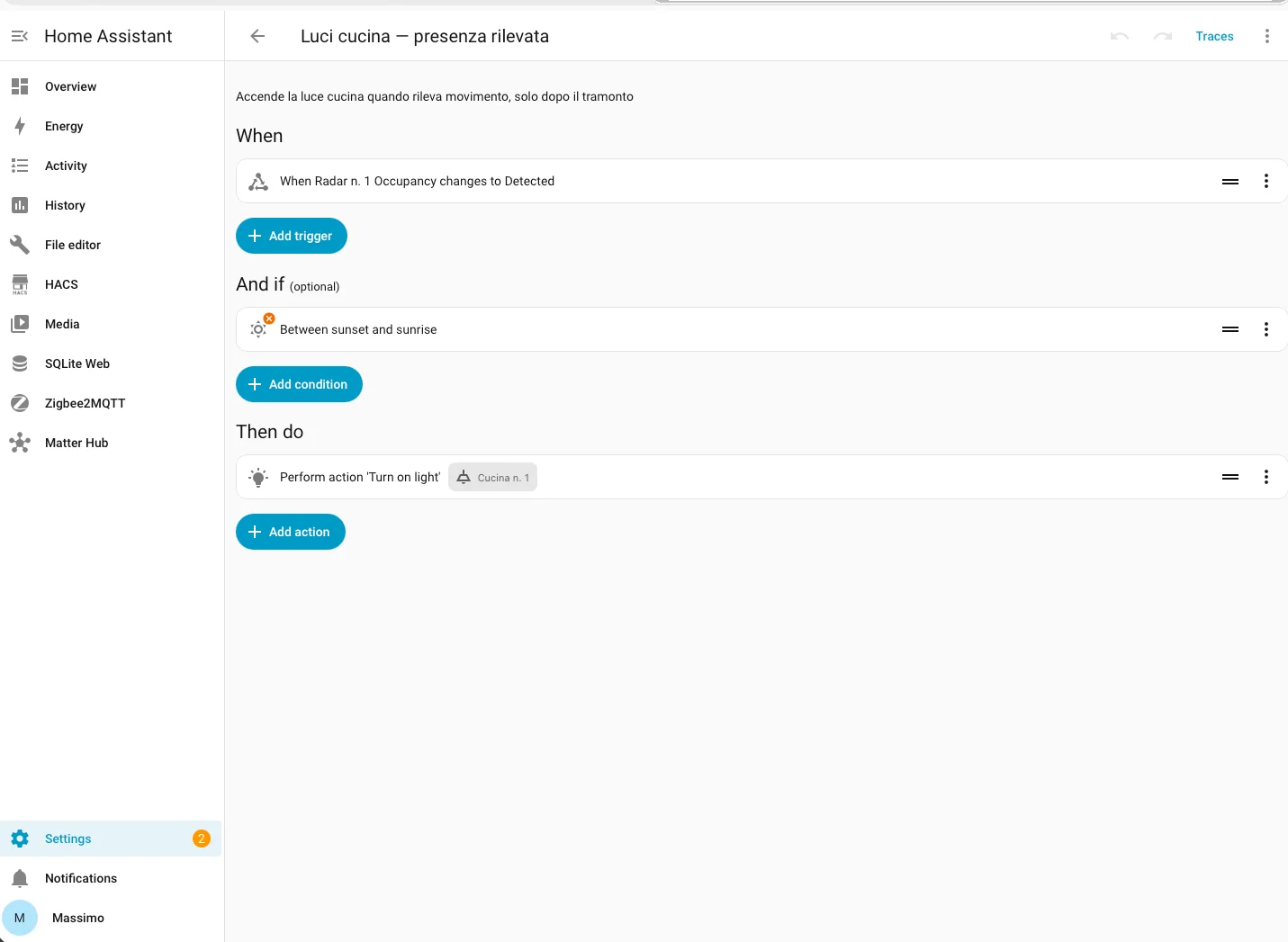Go back with the arrow icon
Viewport: 1288px width, 942px height.
pyautogui.click(x=257, y=36)
